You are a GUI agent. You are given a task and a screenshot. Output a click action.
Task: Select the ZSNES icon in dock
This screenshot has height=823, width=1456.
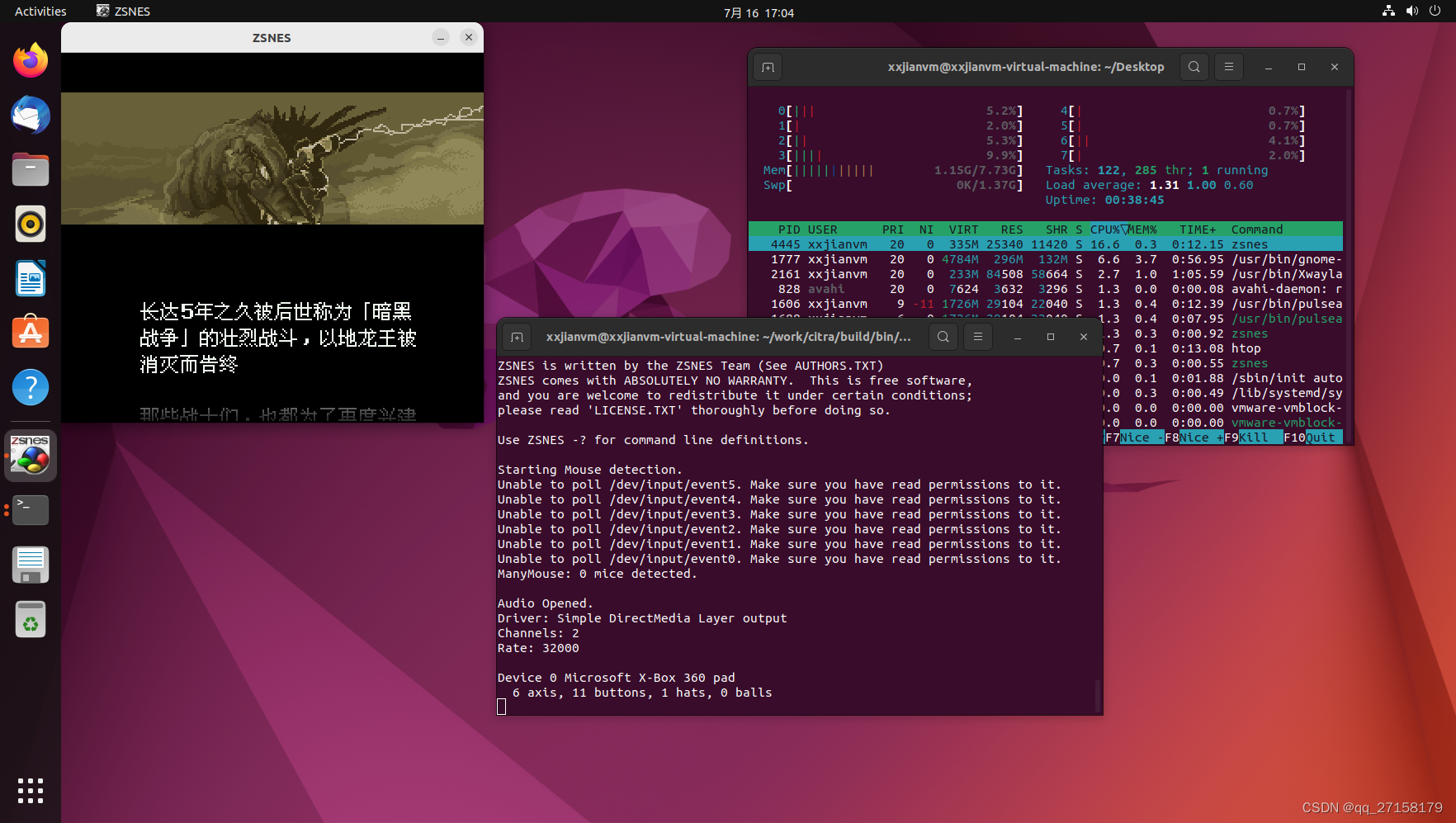(x=31, y=455)
